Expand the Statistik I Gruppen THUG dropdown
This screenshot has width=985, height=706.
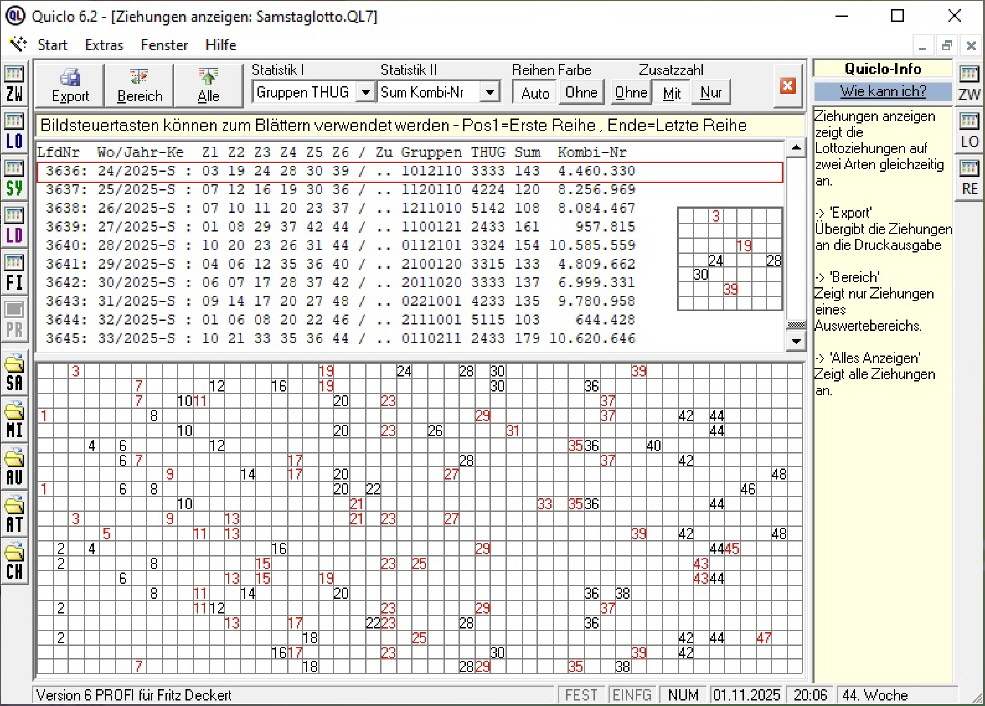365,92
